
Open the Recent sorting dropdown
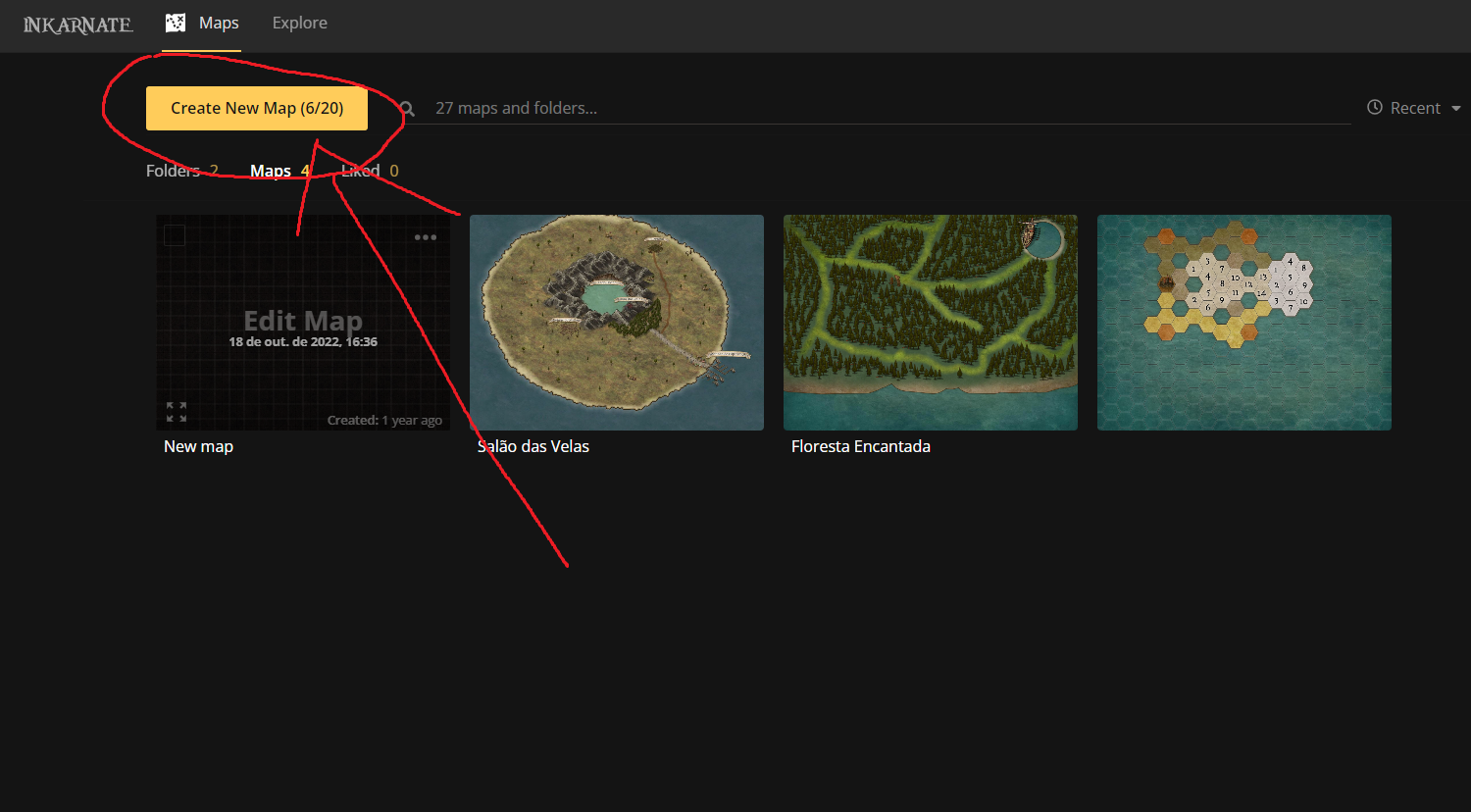[x=1416, y=108]
